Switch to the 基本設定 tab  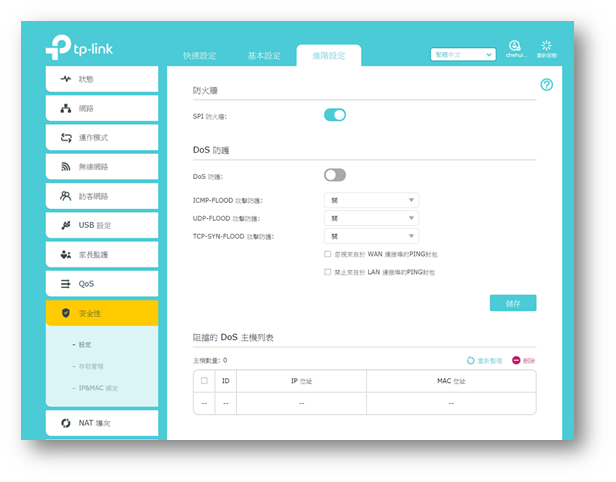[x=264, y=55]
